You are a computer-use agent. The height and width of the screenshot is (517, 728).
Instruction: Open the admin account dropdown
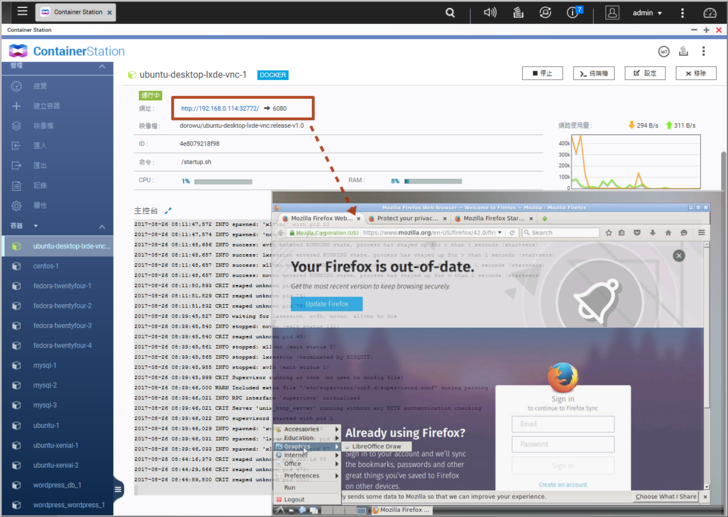point(647,13)
